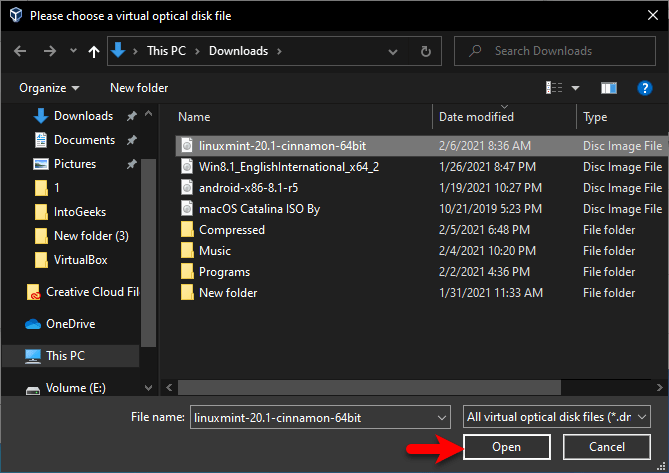
Task: Click the Forward navigation arrow
Action: [x=49, y=52]
